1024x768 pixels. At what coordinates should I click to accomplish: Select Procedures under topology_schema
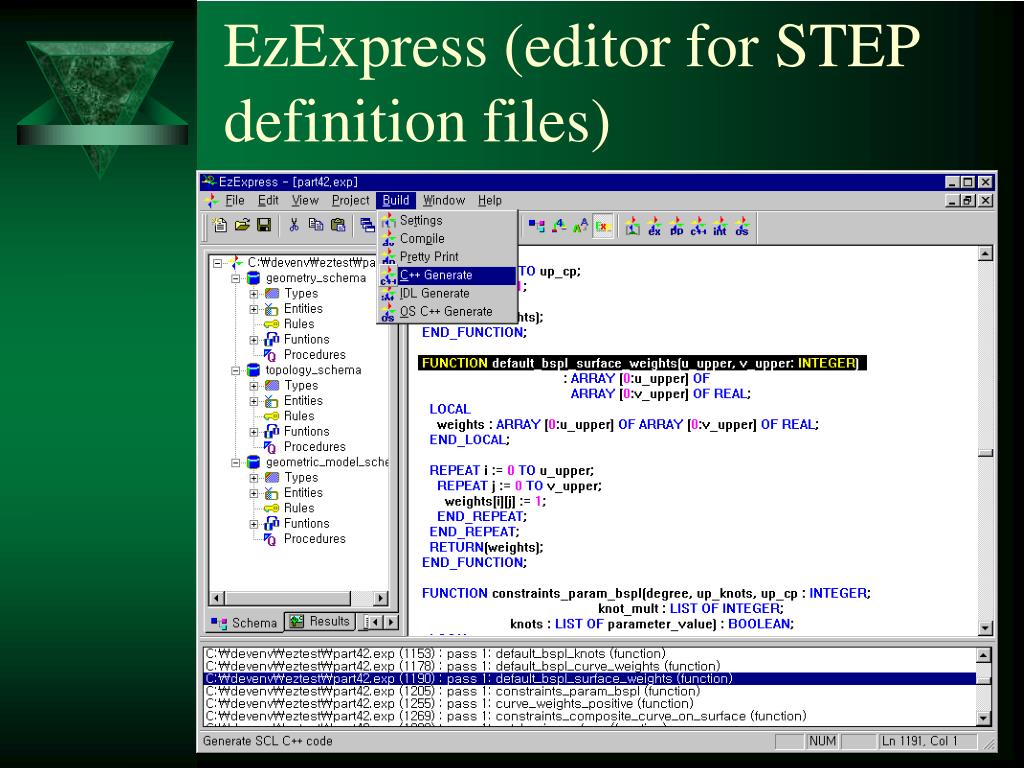314,447
